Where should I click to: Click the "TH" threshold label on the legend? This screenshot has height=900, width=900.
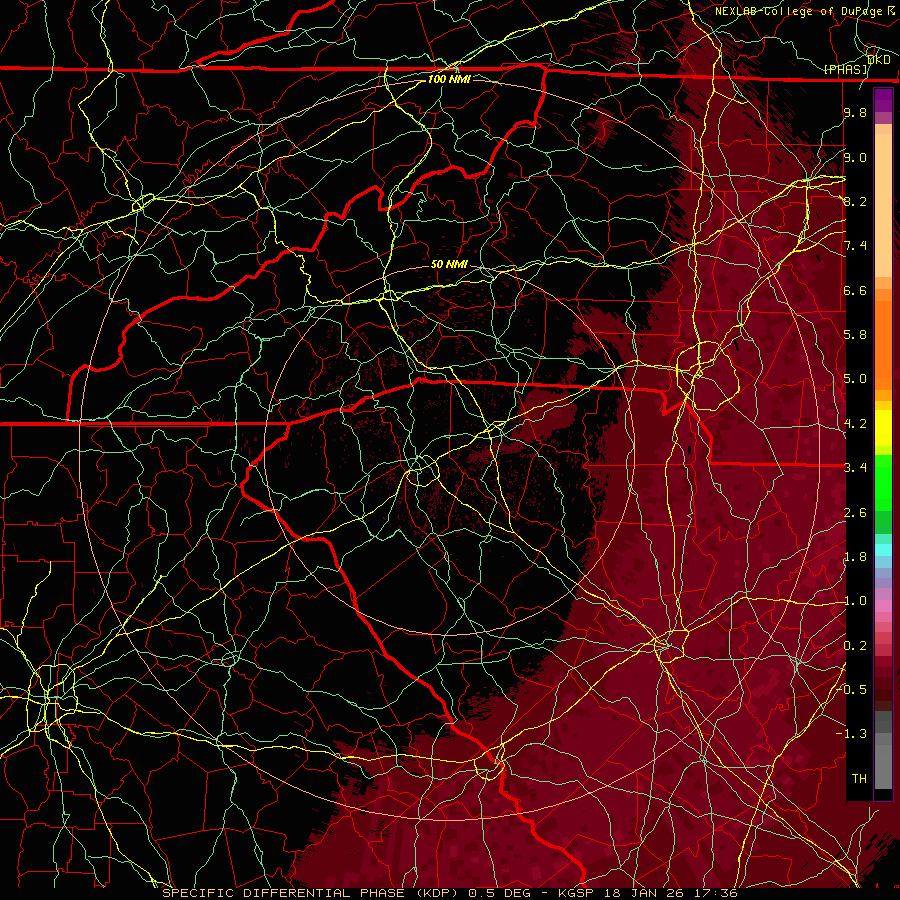click(859, 778)
